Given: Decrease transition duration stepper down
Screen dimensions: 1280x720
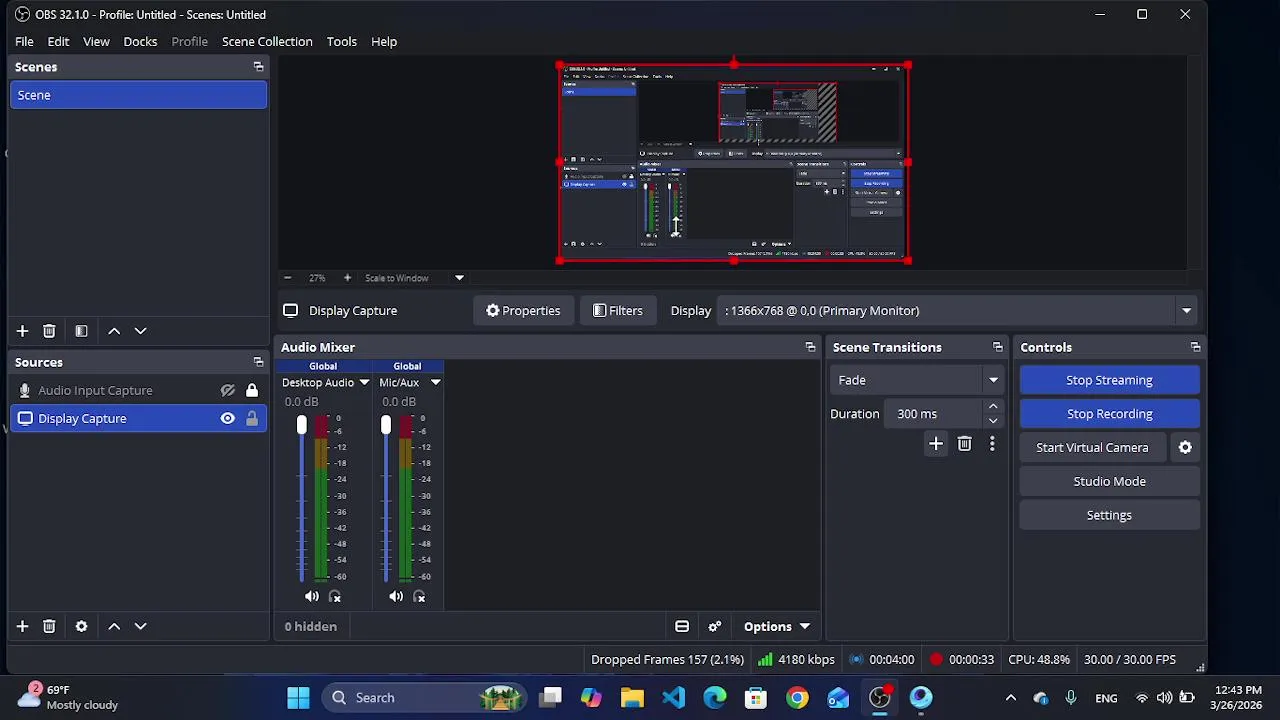Looking at the screenshot, I should click(x=993, y=421).
